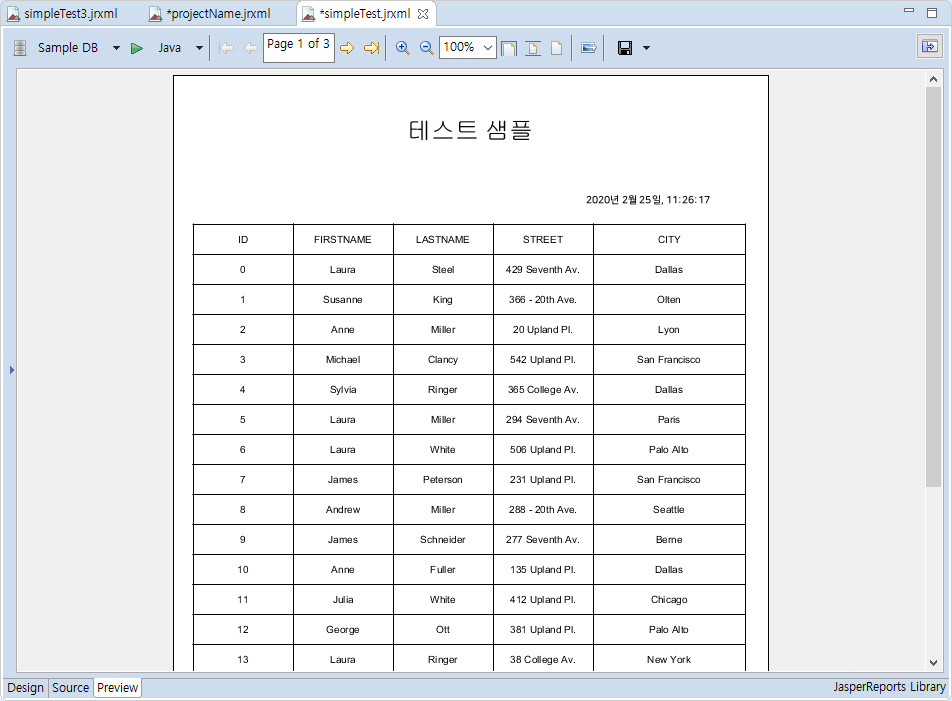Image resolution: width=952 pixels, height=701 pixels.
Task: Run the report with the green play icon
Action: click(x=137, y=48)
